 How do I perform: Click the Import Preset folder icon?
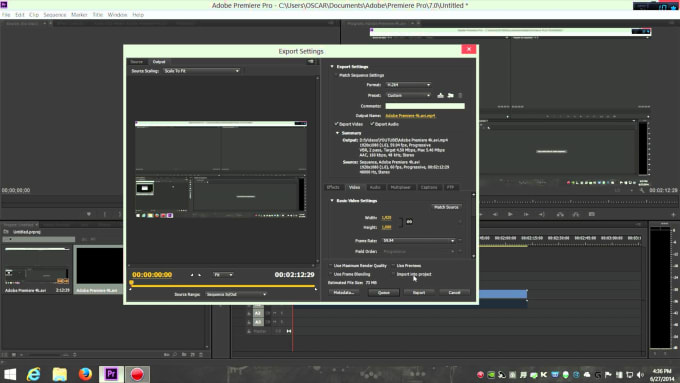[451, 95]
